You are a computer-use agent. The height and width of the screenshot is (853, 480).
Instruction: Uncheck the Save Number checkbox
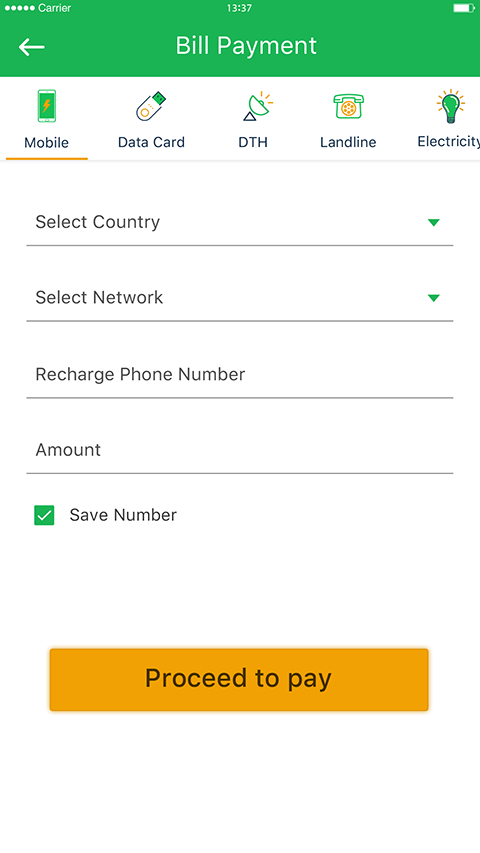click(x=44, y=515)
